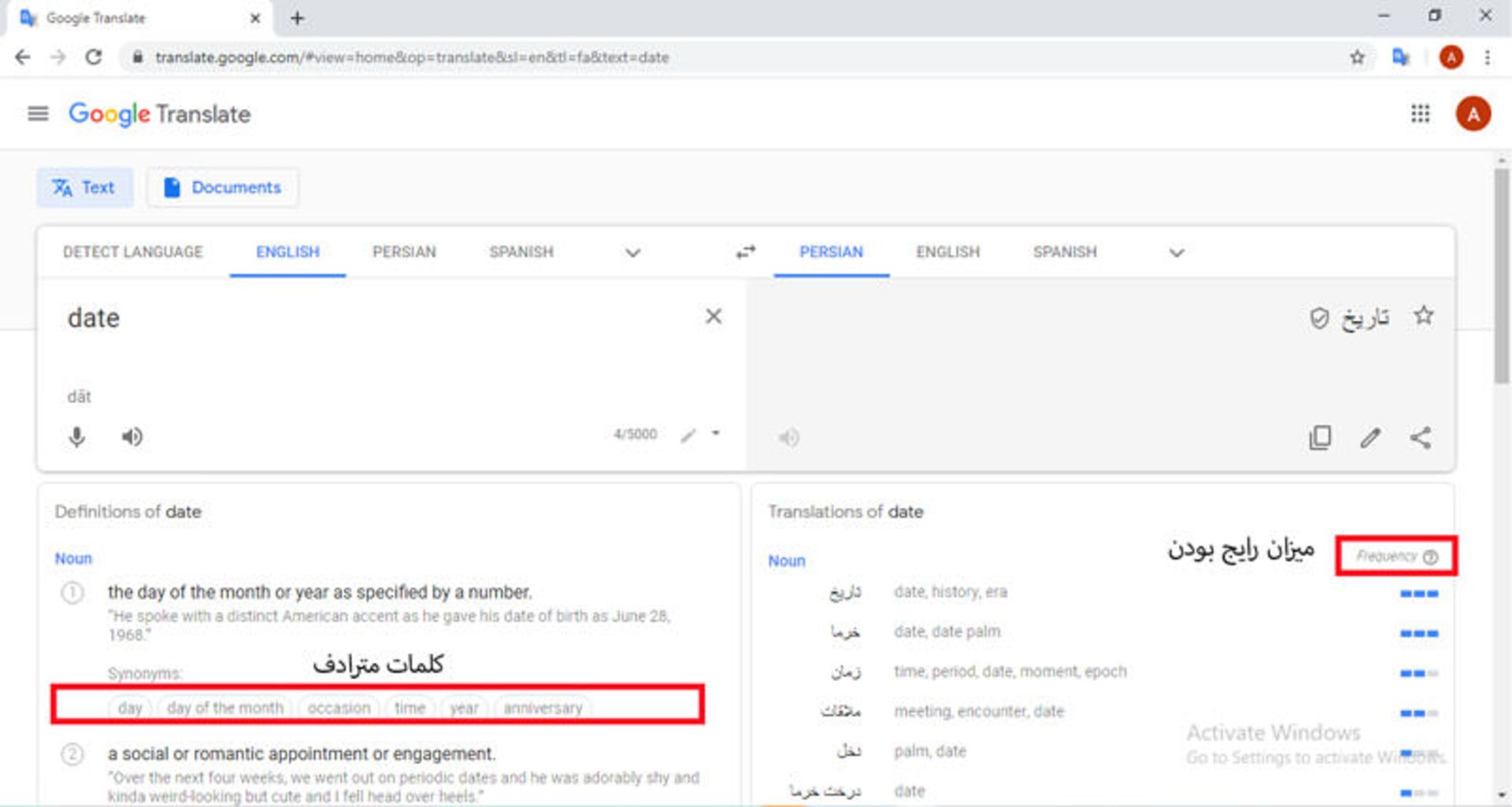
Task: Open the input tools dropdown arrow
Action: 716,433
